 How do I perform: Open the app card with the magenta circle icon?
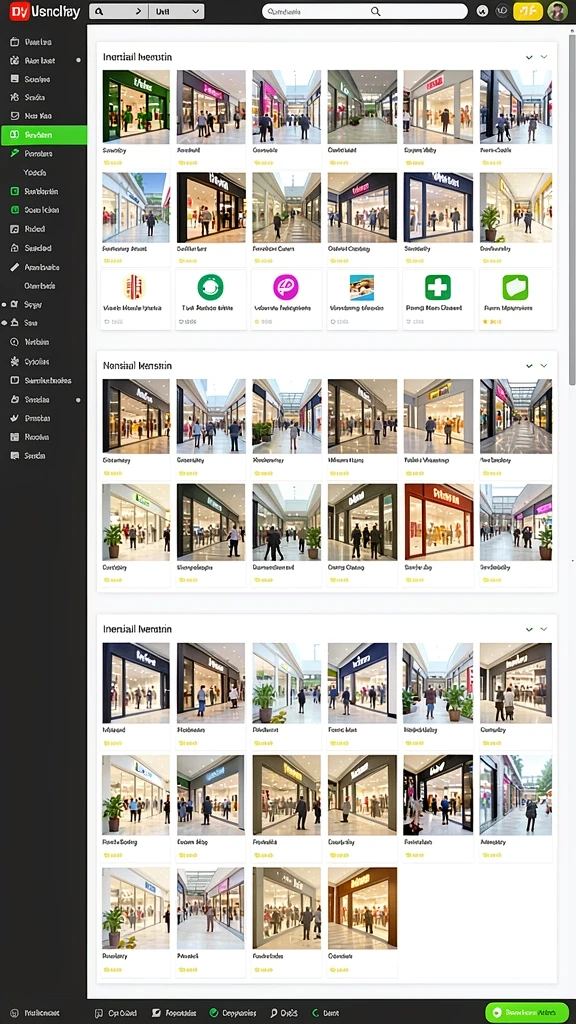[286, 299]
